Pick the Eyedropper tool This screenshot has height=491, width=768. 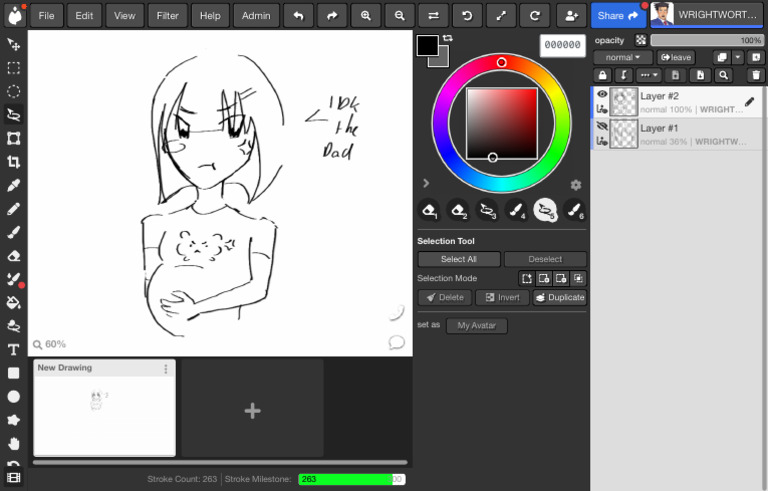tap(14, 185)
